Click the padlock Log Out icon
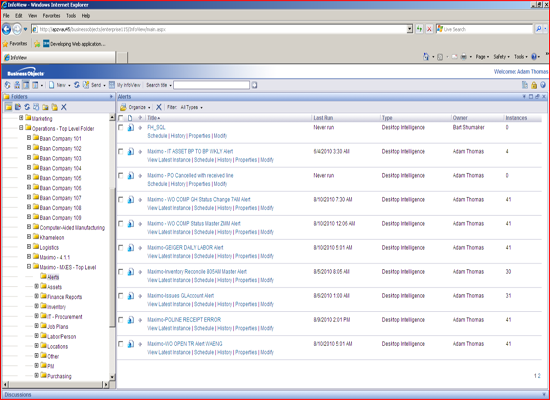The image size is (550, 400). 534,85
